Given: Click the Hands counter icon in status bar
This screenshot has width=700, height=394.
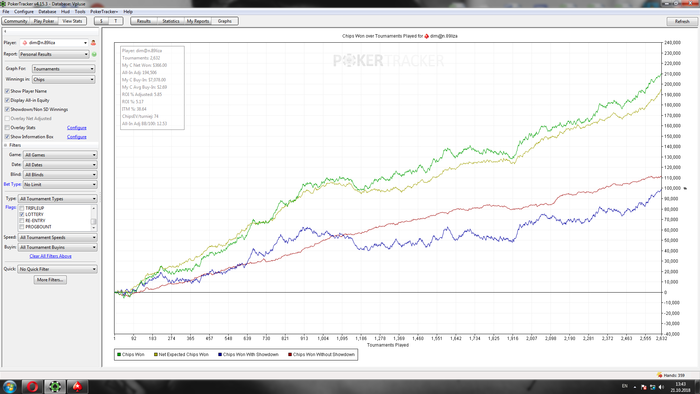Looking at the screenshot, I should click(659, 375).
